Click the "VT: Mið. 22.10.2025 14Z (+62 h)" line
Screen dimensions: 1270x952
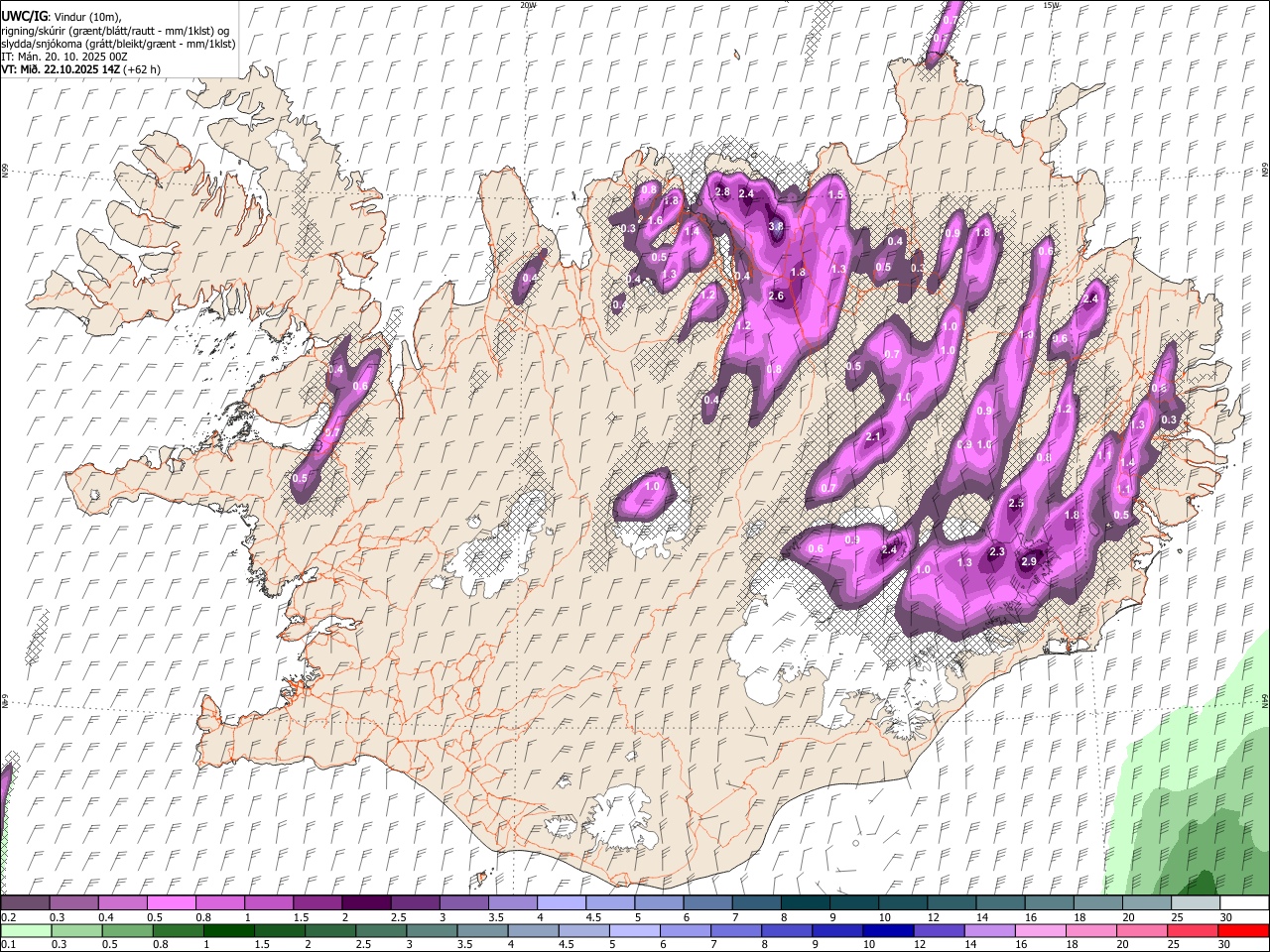(x=81, y=69)
